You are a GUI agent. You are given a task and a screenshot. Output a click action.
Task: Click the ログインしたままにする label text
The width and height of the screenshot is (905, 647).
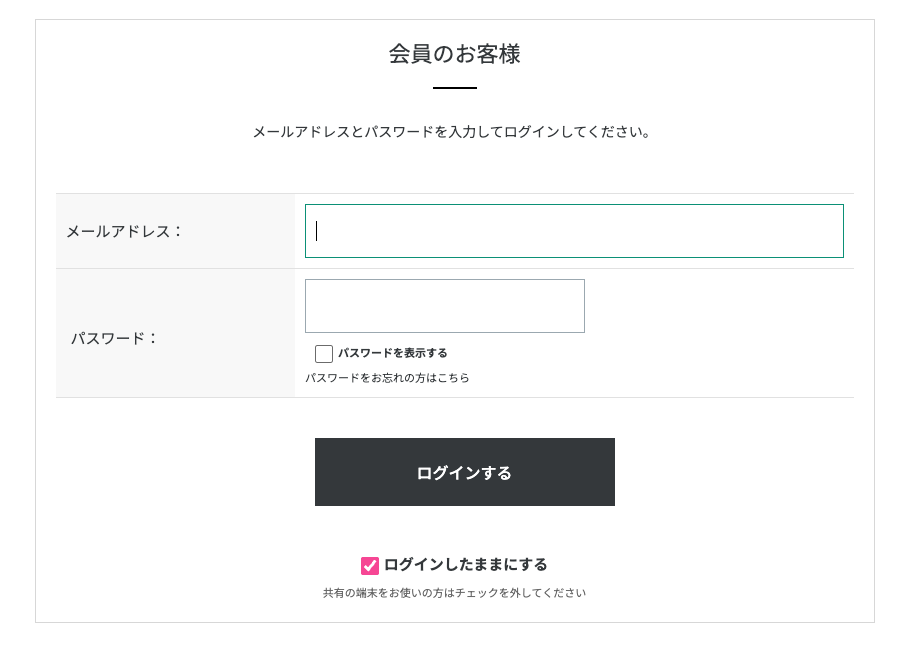[466, 565]
